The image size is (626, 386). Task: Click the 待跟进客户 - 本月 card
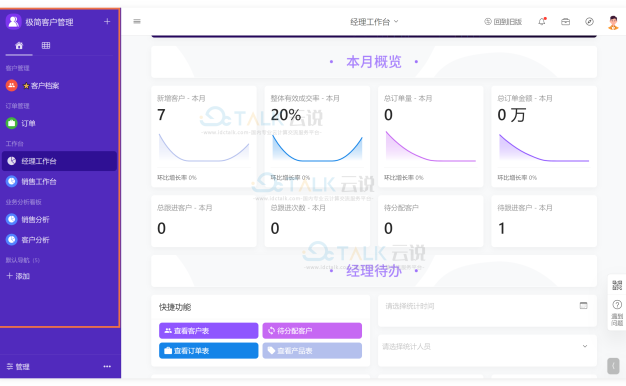click(x=544, y=221)
